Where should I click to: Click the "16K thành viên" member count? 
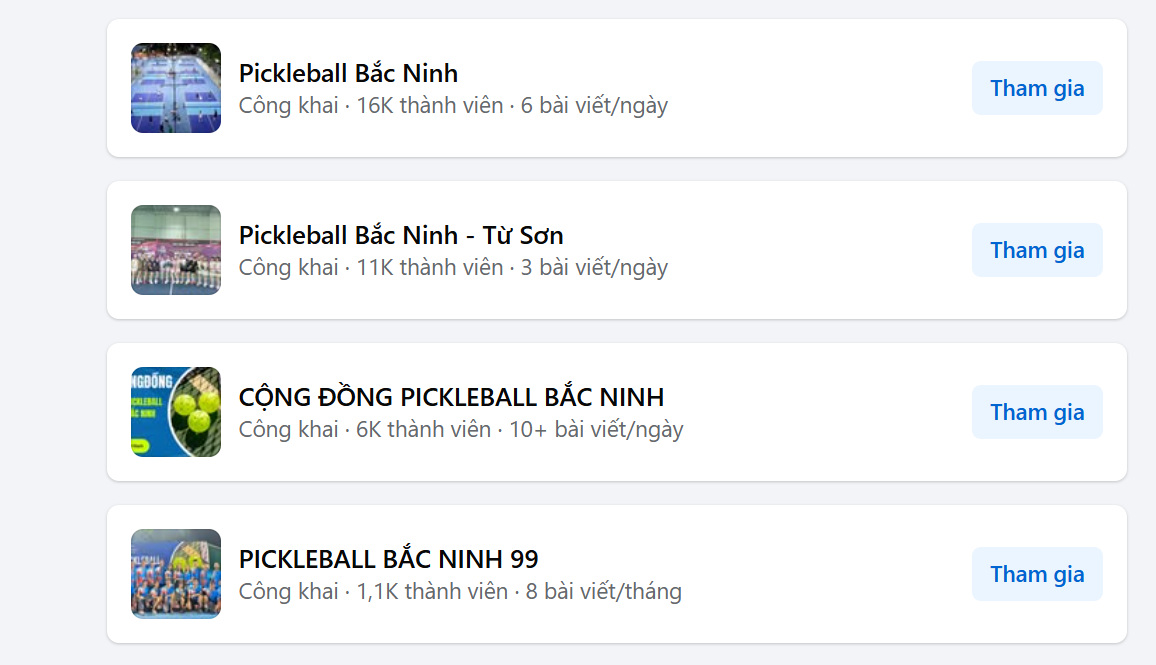point(430,105)
